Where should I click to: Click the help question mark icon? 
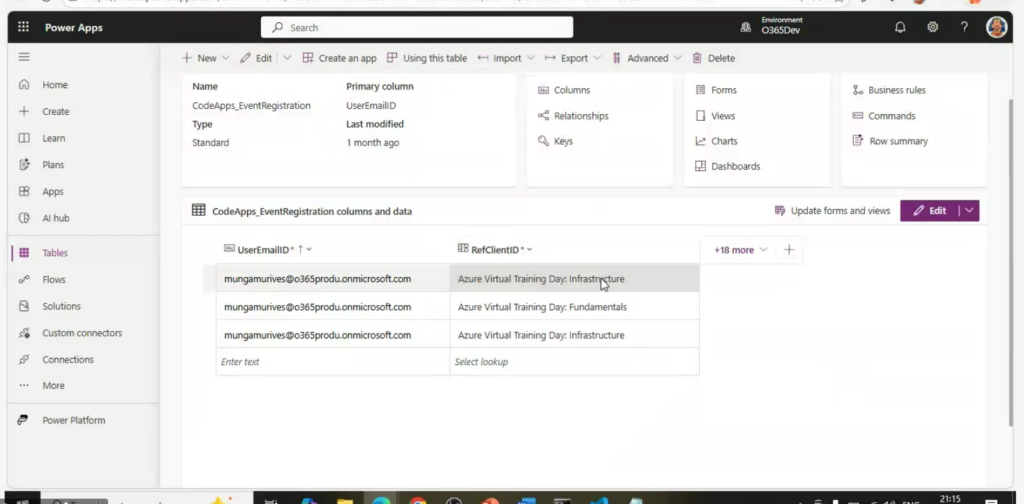coord(964,27)
